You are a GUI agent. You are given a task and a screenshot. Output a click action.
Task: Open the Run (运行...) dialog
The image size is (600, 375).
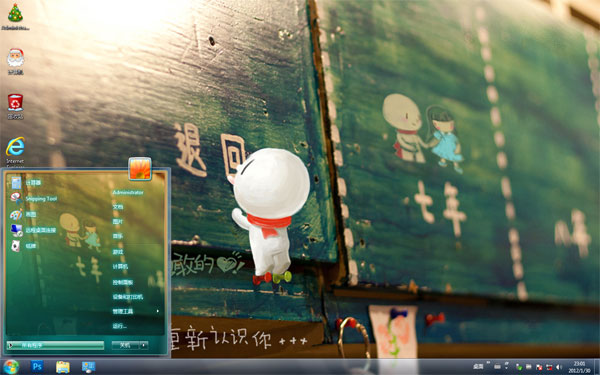click(x=119, y=326)
